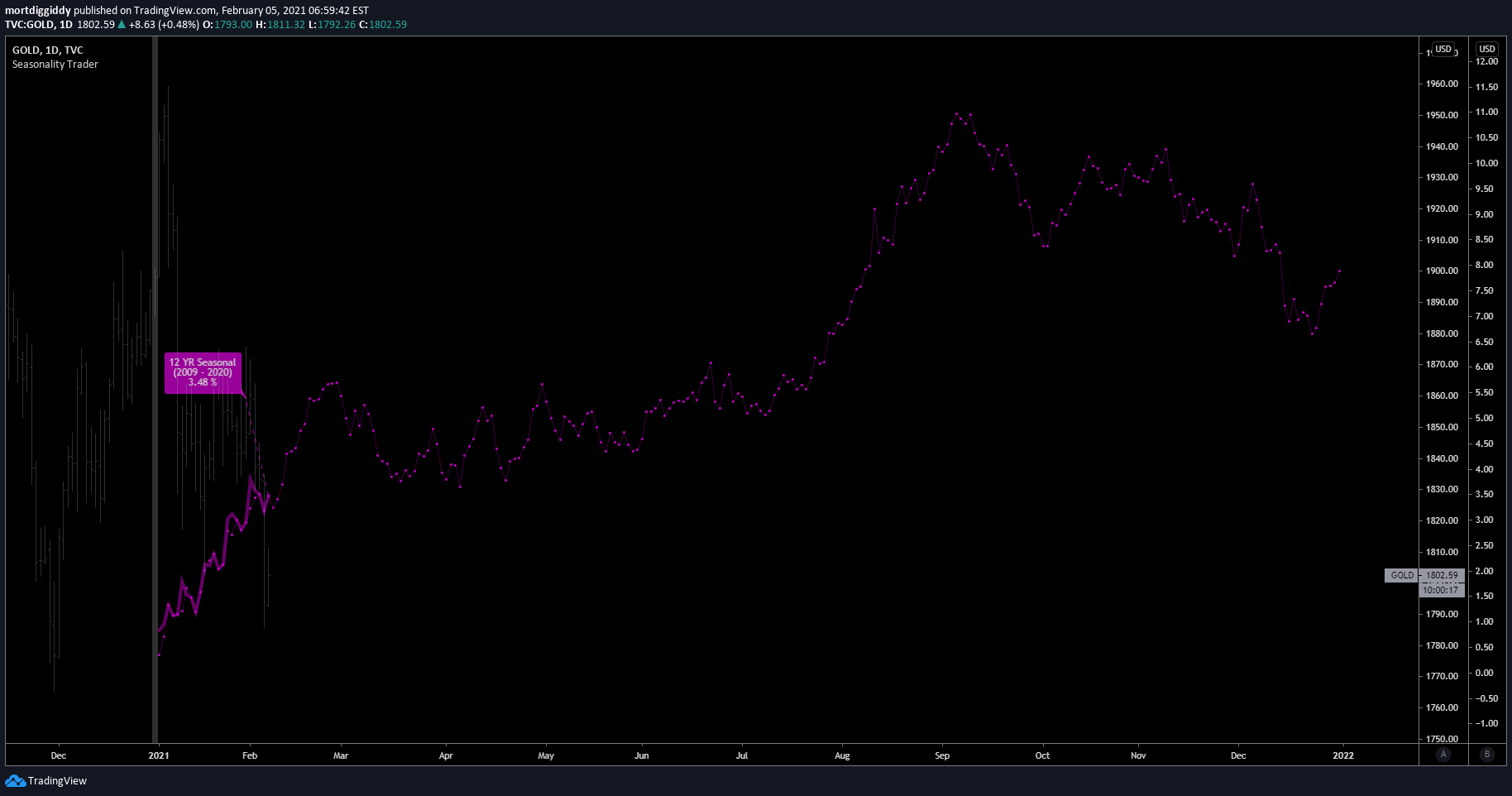1512x796 pixels.
Task: Click the 8.00 percent scale label
Action: (1485, 265)
